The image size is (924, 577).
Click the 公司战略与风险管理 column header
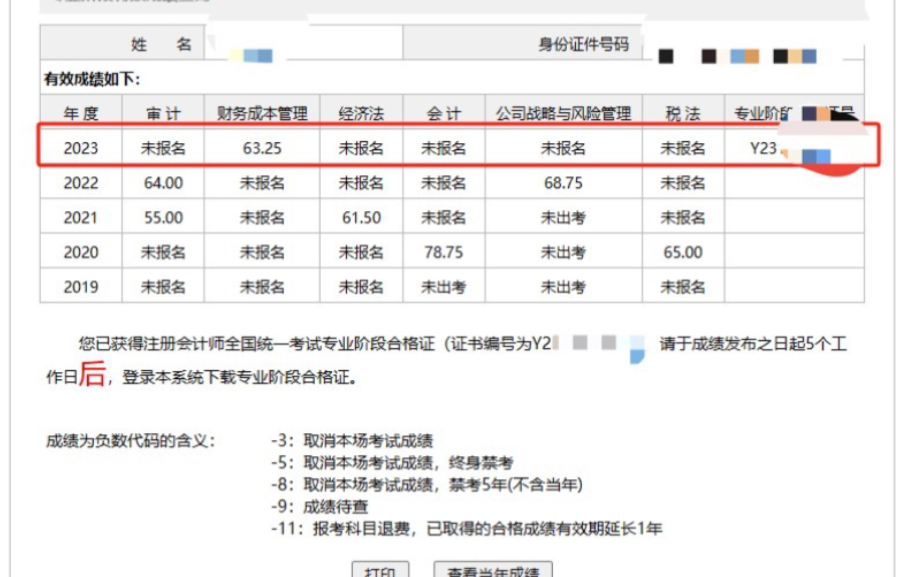coord(563,113)
